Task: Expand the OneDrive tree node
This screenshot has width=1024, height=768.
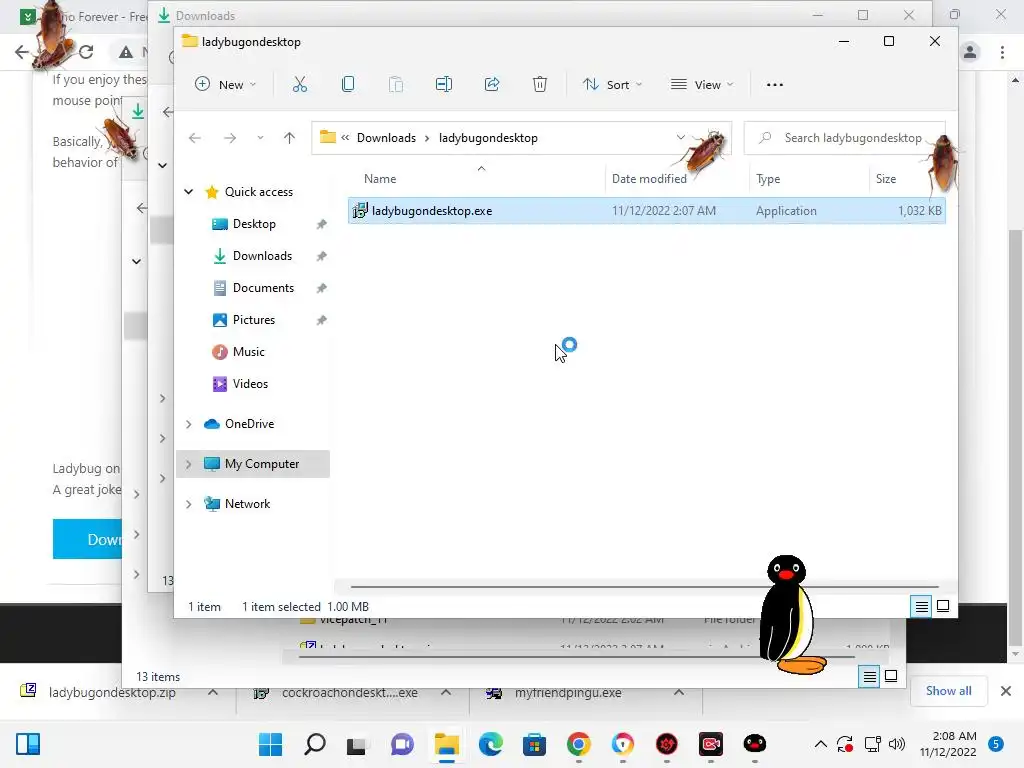Action: (x=189, y=424)
